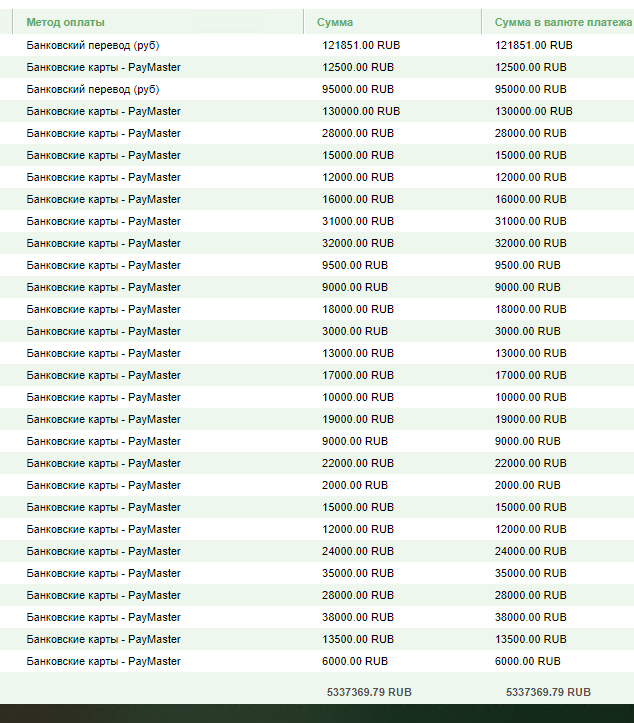
Task: Select the PayMaster row with 12500.00 RUB
Action: [317, 67]
